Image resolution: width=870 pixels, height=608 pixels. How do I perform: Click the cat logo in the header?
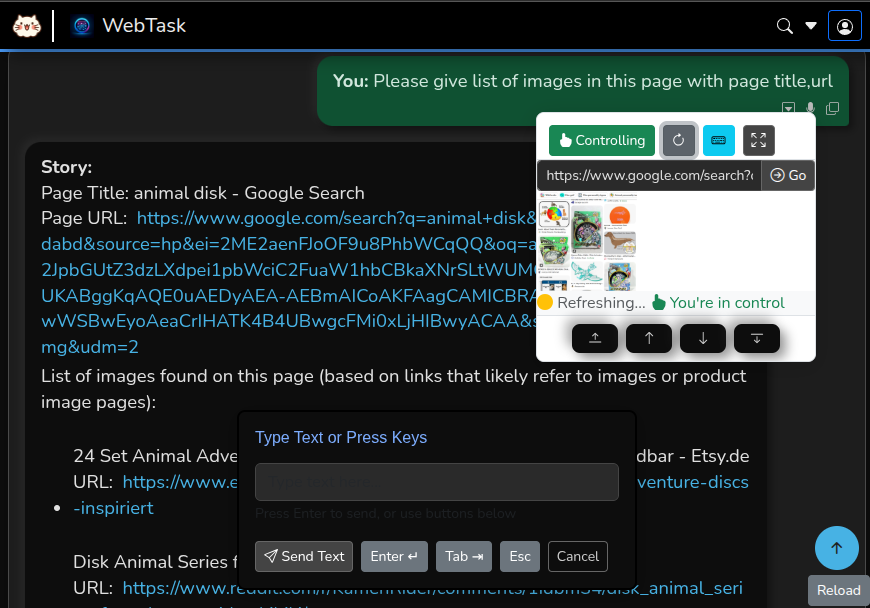pos(27,26)
